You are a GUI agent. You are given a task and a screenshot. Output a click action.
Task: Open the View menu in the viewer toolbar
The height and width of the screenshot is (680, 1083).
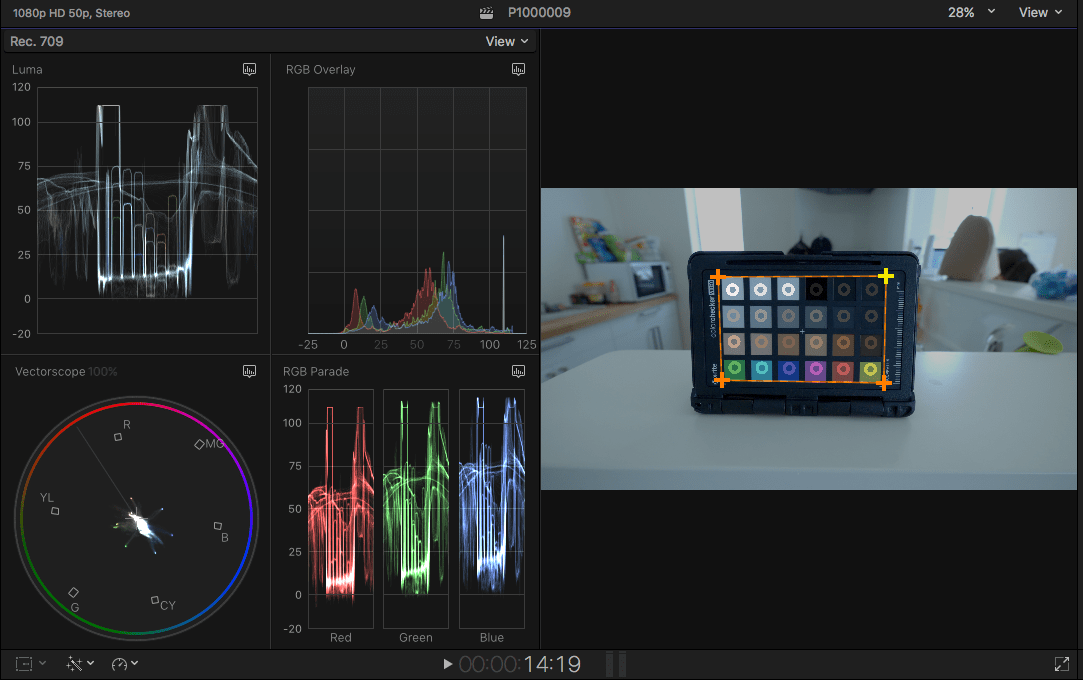pos(1034,12)
